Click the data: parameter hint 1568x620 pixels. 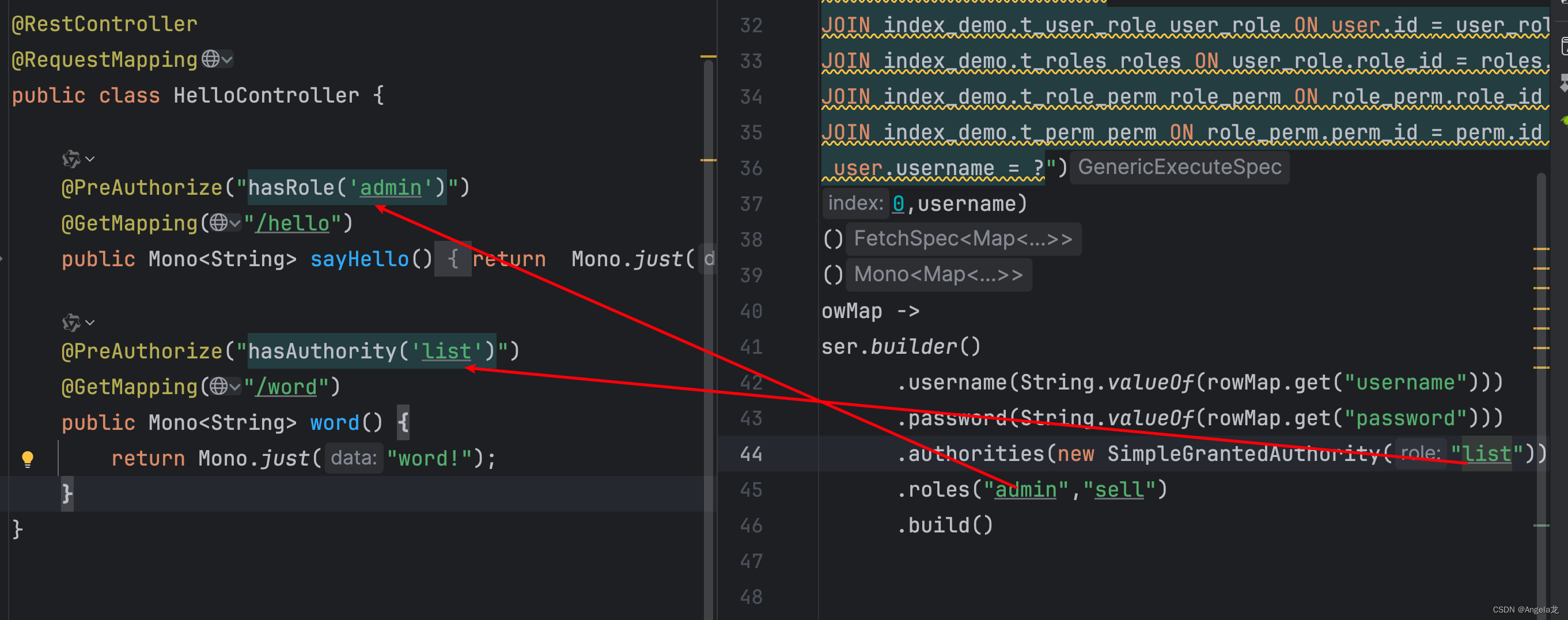coord(354,458)
